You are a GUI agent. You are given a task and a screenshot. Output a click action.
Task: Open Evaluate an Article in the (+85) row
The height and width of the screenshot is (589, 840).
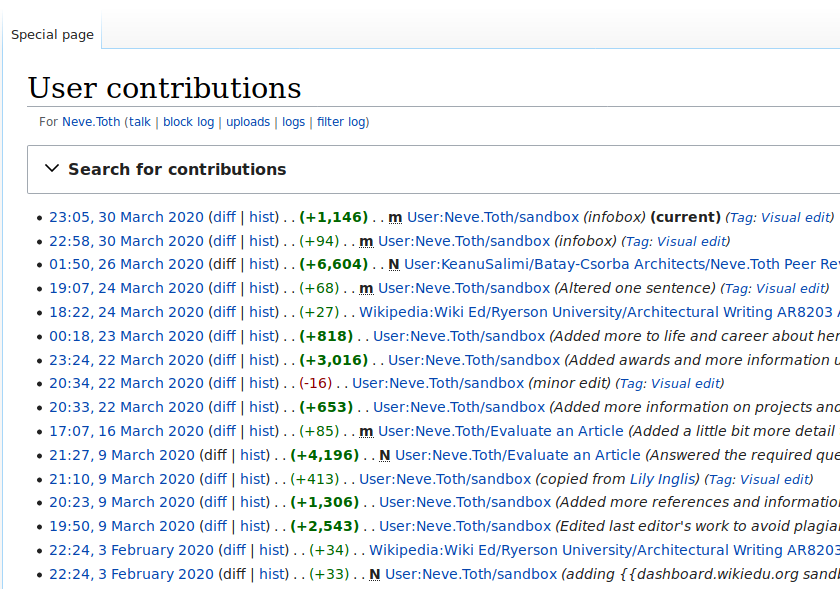coord(501,431)
